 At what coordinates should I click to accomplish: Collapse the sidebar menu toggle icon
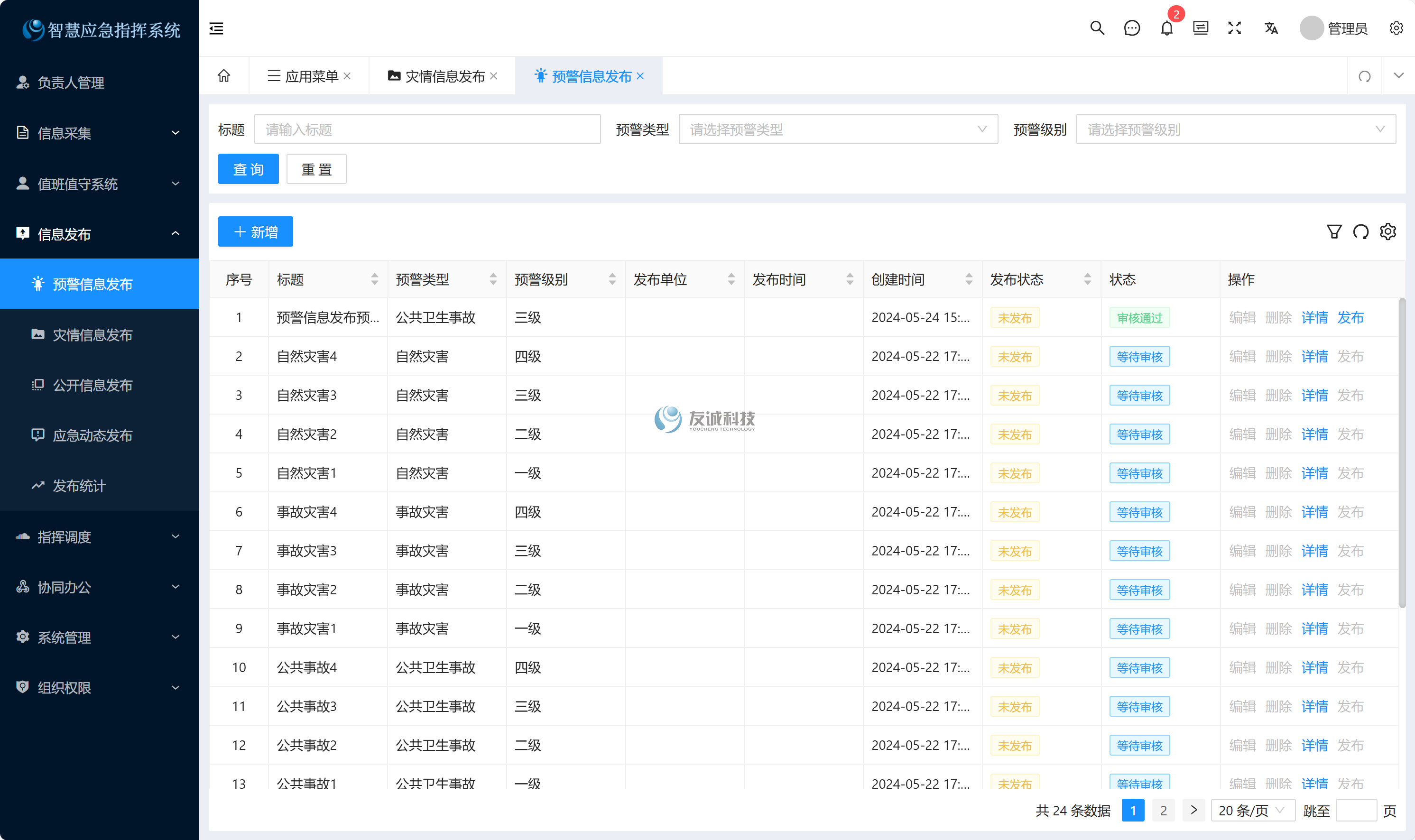click(216, 28)
